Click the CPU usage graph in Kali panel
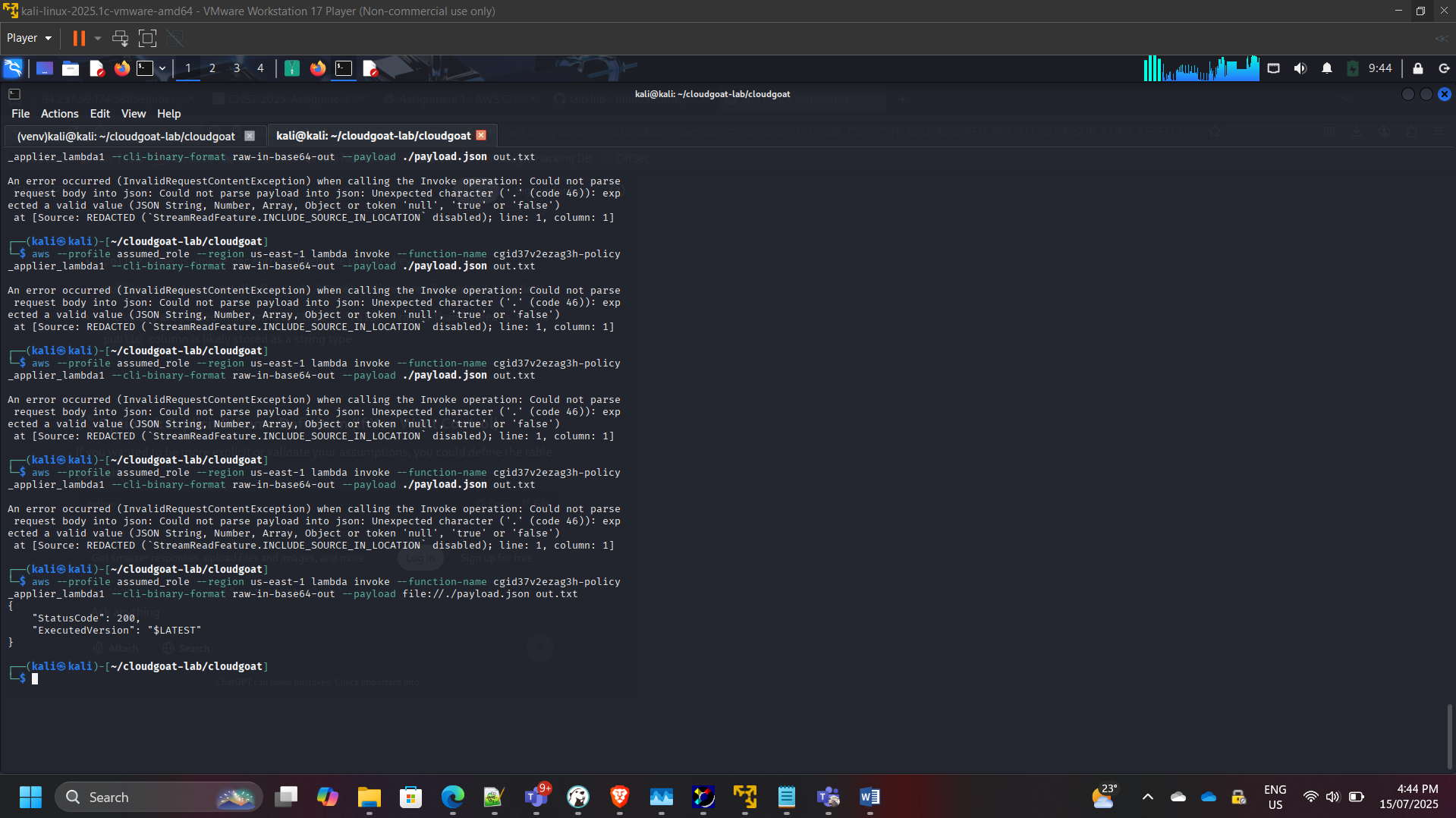1456x818 pixels. 1200,68
